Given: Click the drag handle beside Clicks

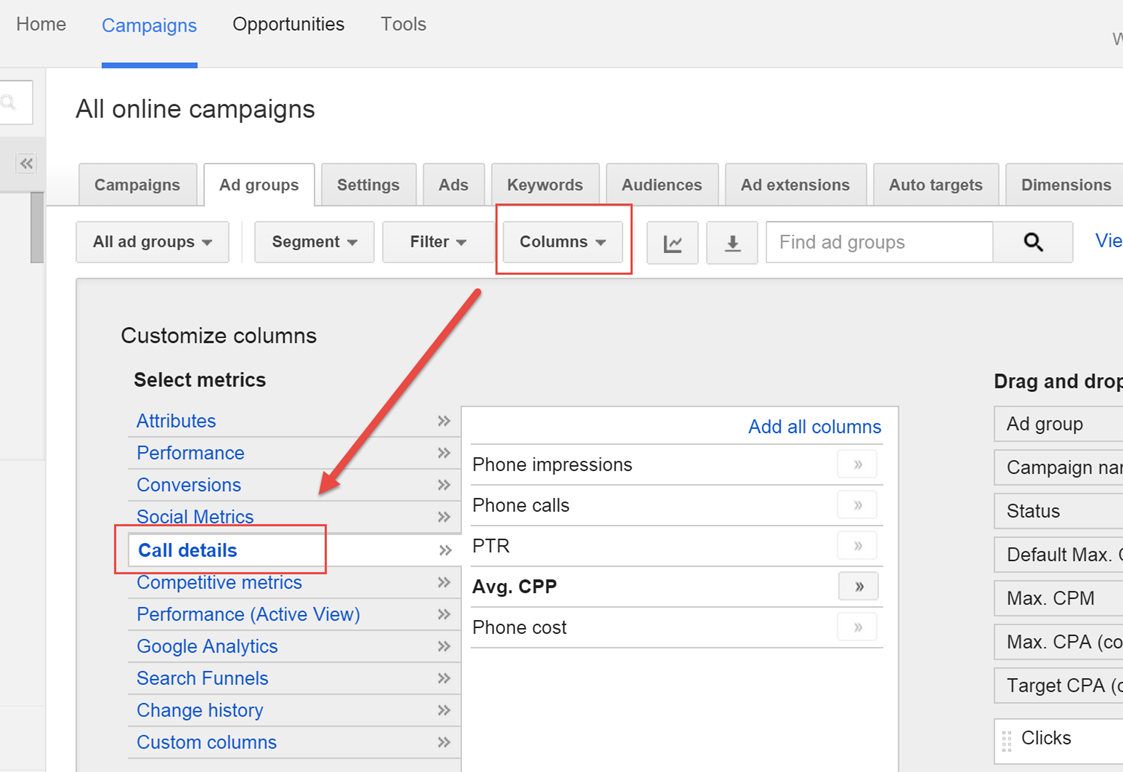Looking at the screenshot, I should click(1006, 740).
